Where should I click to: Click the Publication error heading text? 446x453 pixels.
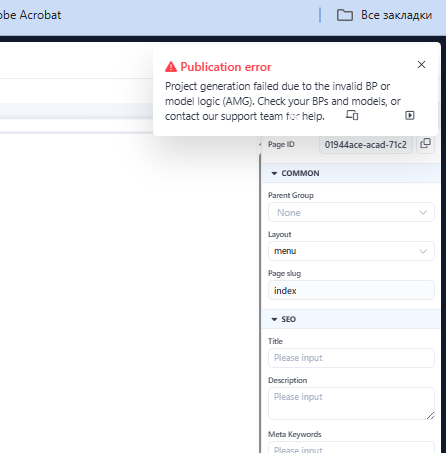226,67
